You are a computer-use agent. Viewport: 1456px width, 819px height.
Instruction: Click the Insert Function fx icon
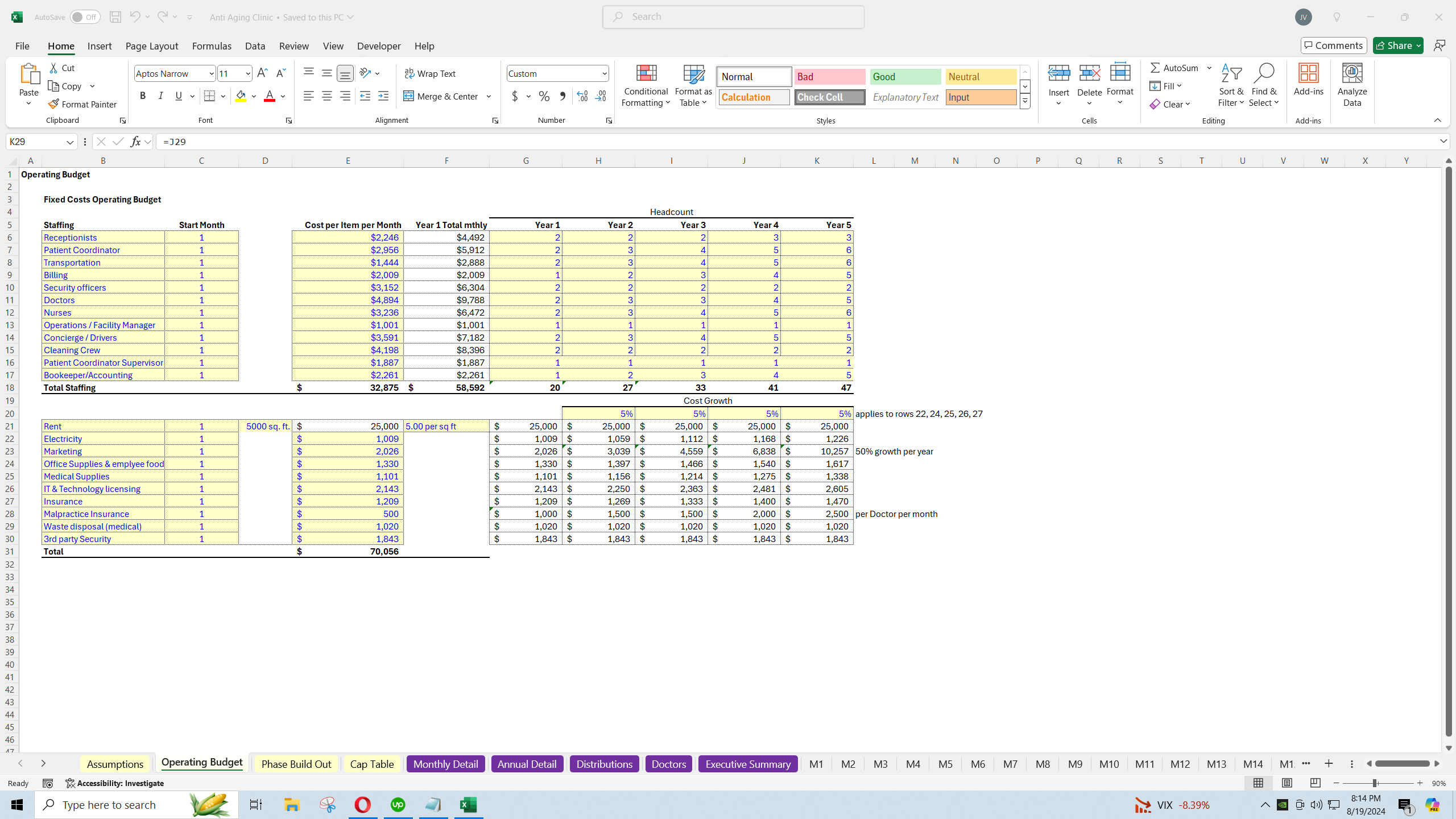(135, 142)
